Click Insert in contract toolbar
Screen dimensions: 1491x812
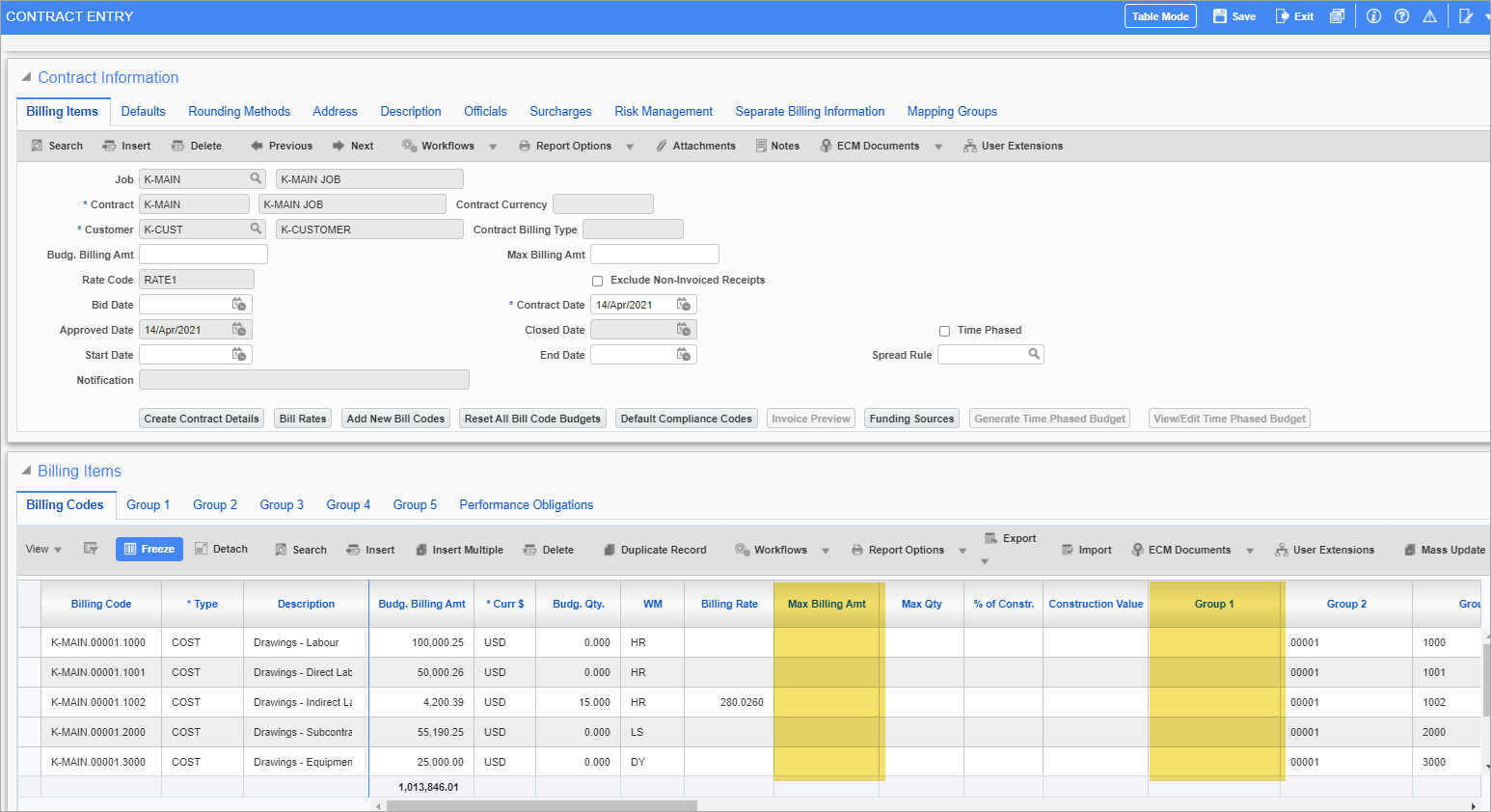[x=126, y=146]
